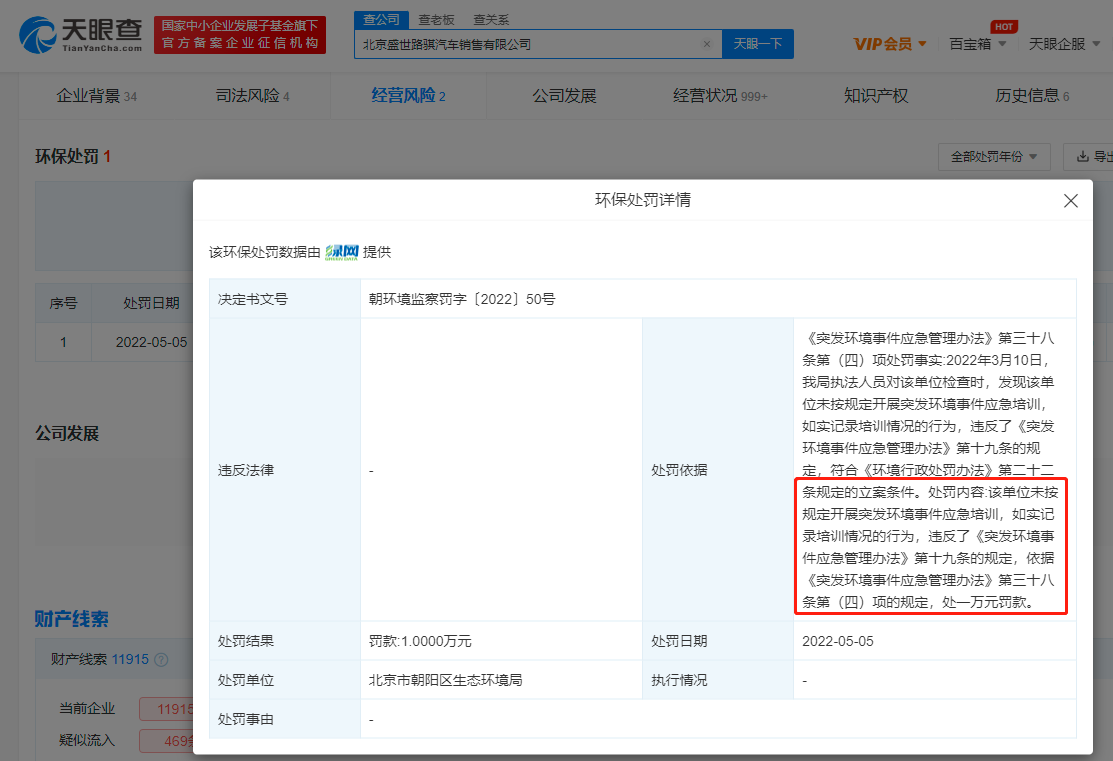
Task: Click decision number 朝环境监察罚字〔2022〕50号
Action: coord(462,300)
